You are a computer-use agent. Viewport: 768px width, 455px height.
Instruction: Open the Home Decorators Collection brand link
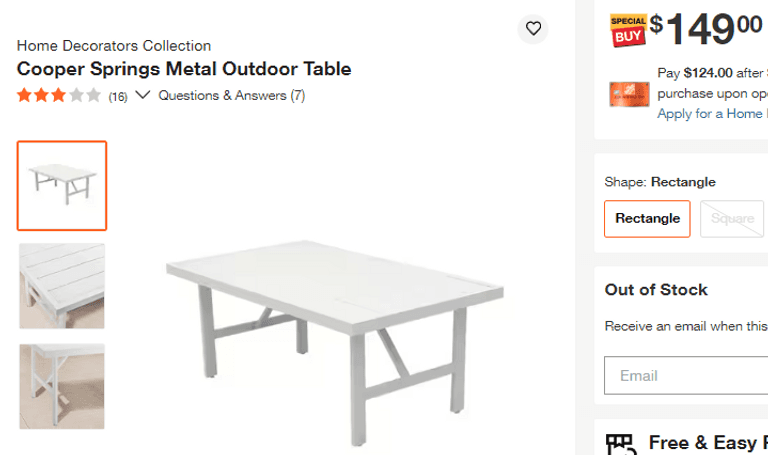(114, 46)
